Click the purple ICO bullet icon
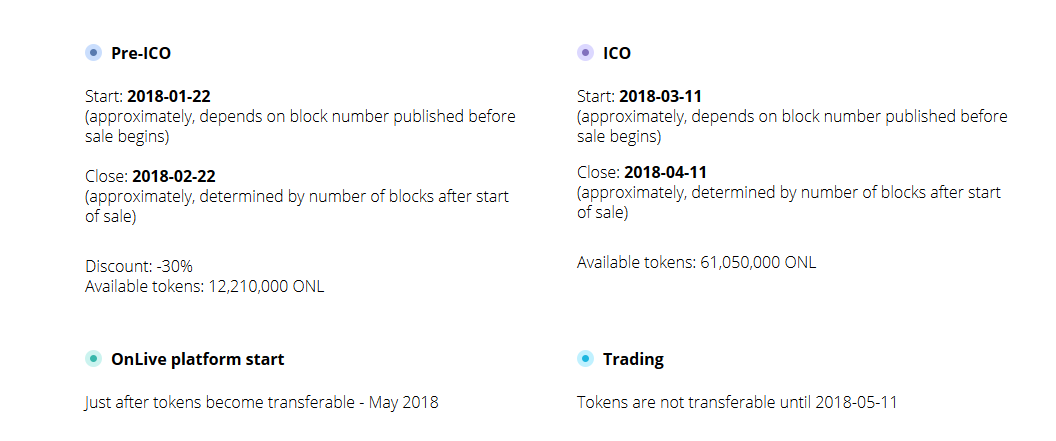The image size is (1056, 441). (585, 53)
